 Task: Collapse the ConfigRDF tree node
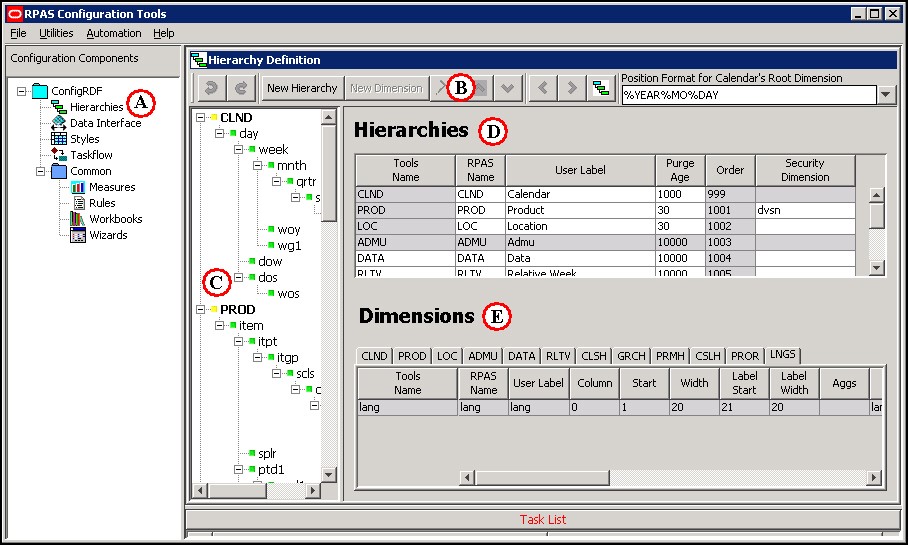[21, 91]
